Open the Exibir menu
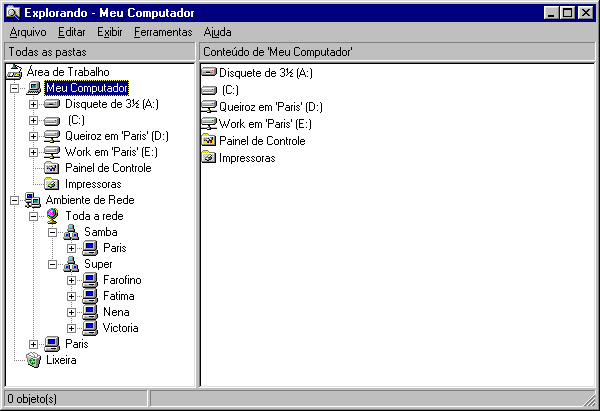Image resolution: width=600 pixels, height=411 pixels. click(109, 32)
